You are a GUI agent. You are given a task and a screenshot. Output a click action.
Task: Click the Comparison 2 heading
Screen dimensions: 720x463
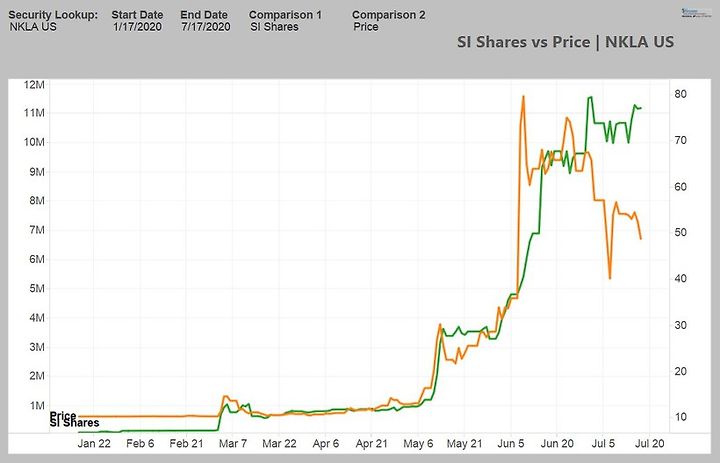(x=388, y=15)
